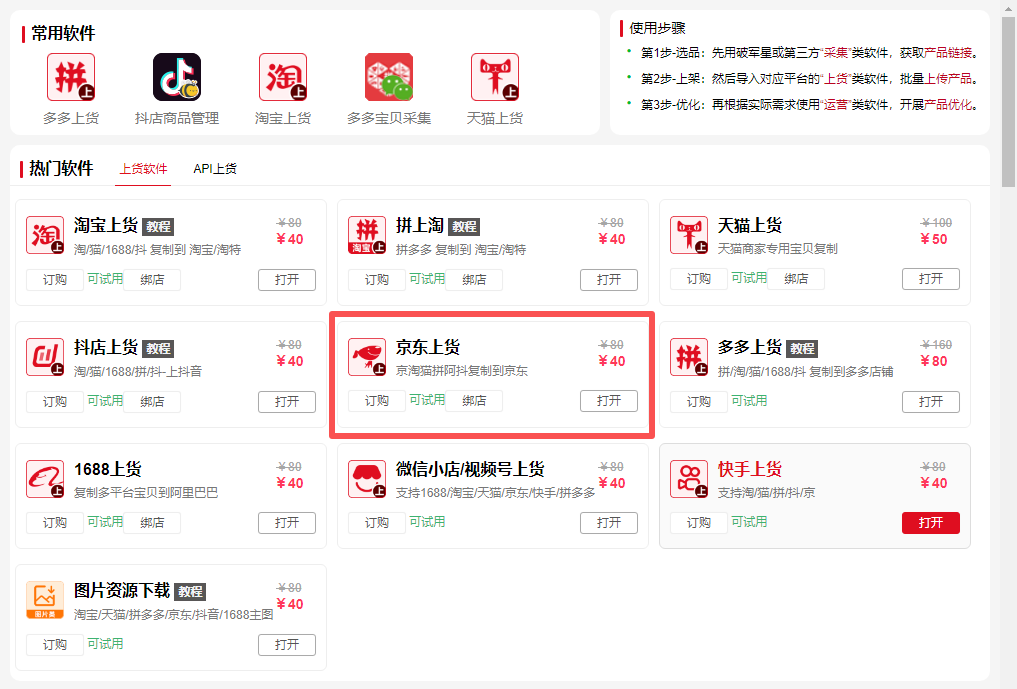The image size is (1017, 689).
Task: Order 抖店上货 with its 订购 button
Action: (x=54, y=402)
